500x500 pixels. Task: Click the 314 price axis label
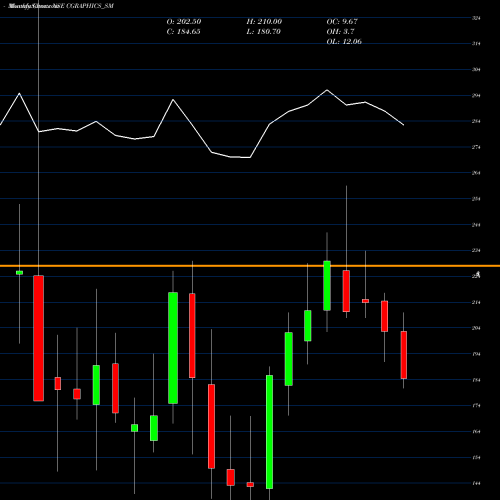(476, 44)
